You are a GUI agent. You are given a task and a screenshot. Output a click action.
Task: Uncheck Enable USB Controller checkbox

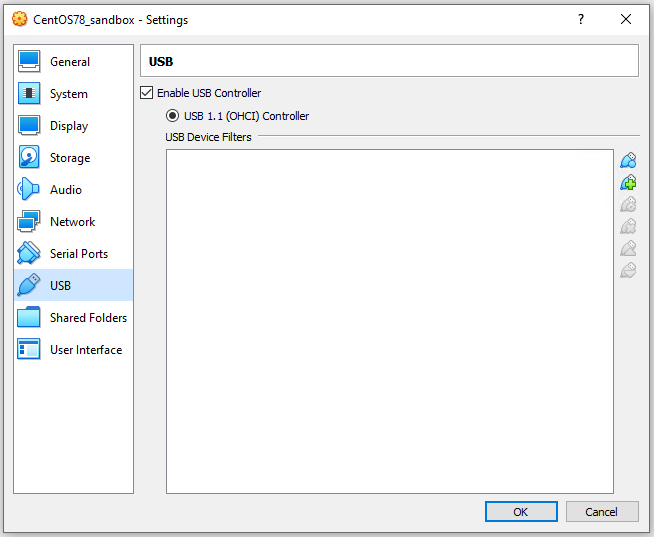[x=147, y=93]
